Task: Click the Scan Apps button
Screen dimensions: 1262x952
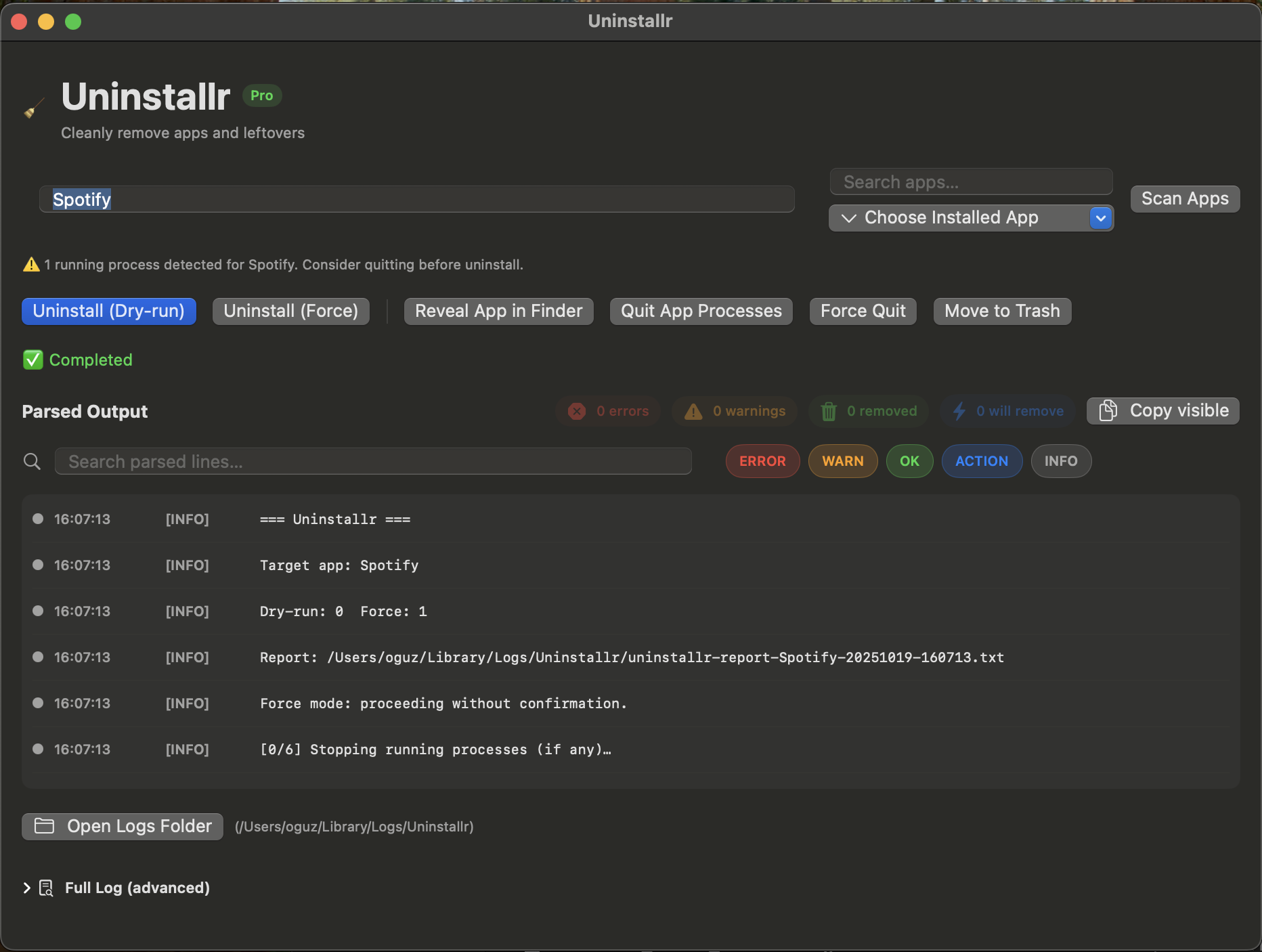Action: 1184,199
